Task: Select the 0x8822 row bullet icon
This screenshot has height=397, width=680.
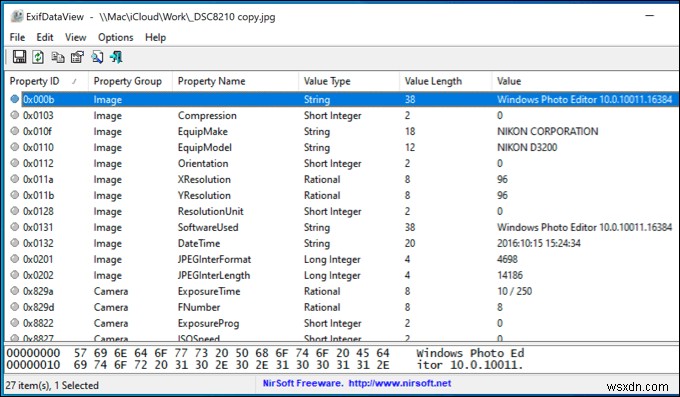Action: (x=15, y=323)
